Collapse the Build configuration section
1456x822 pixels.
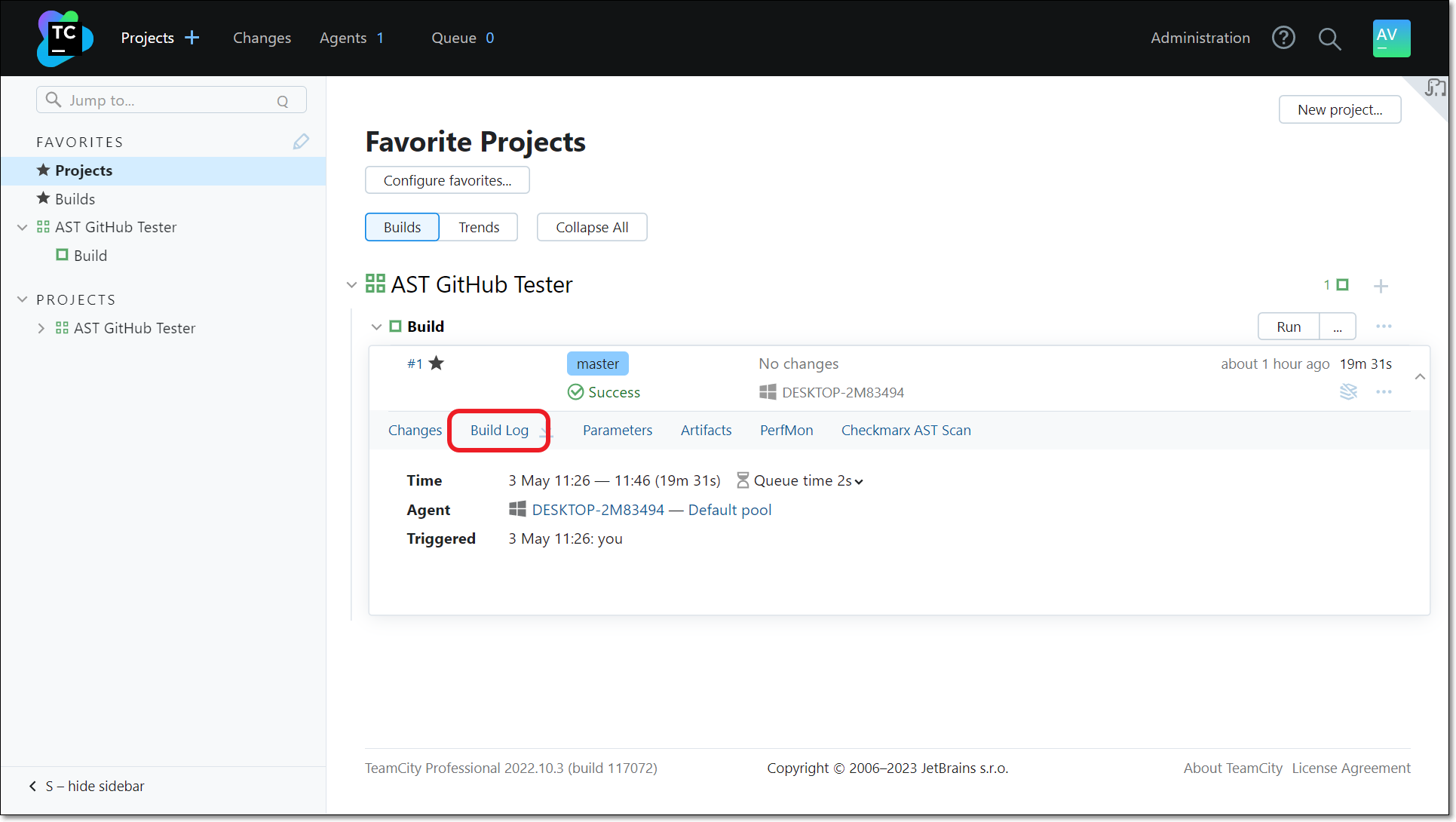click(376, 327)
